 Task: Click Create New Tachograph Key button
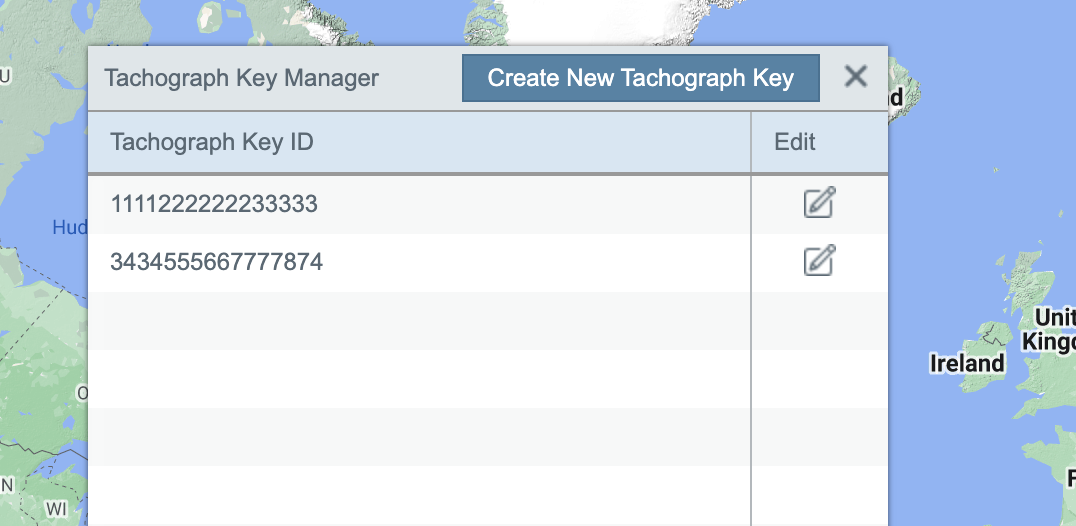640,78
